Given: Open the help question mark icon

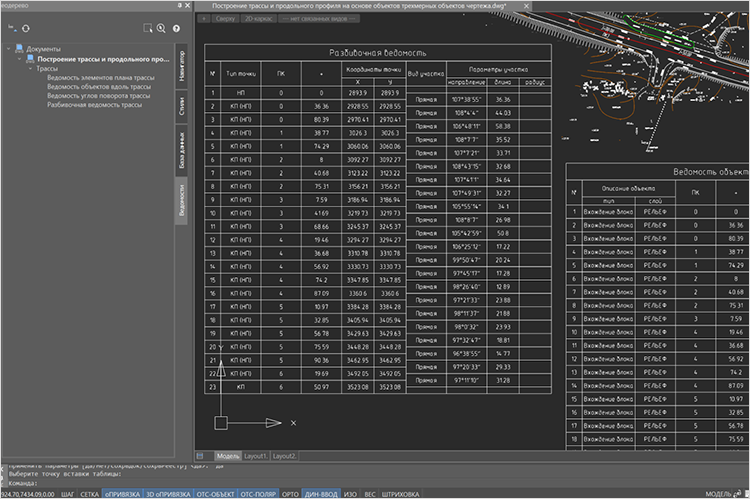Looking at the screenshot, I should [x=176, y=29].
